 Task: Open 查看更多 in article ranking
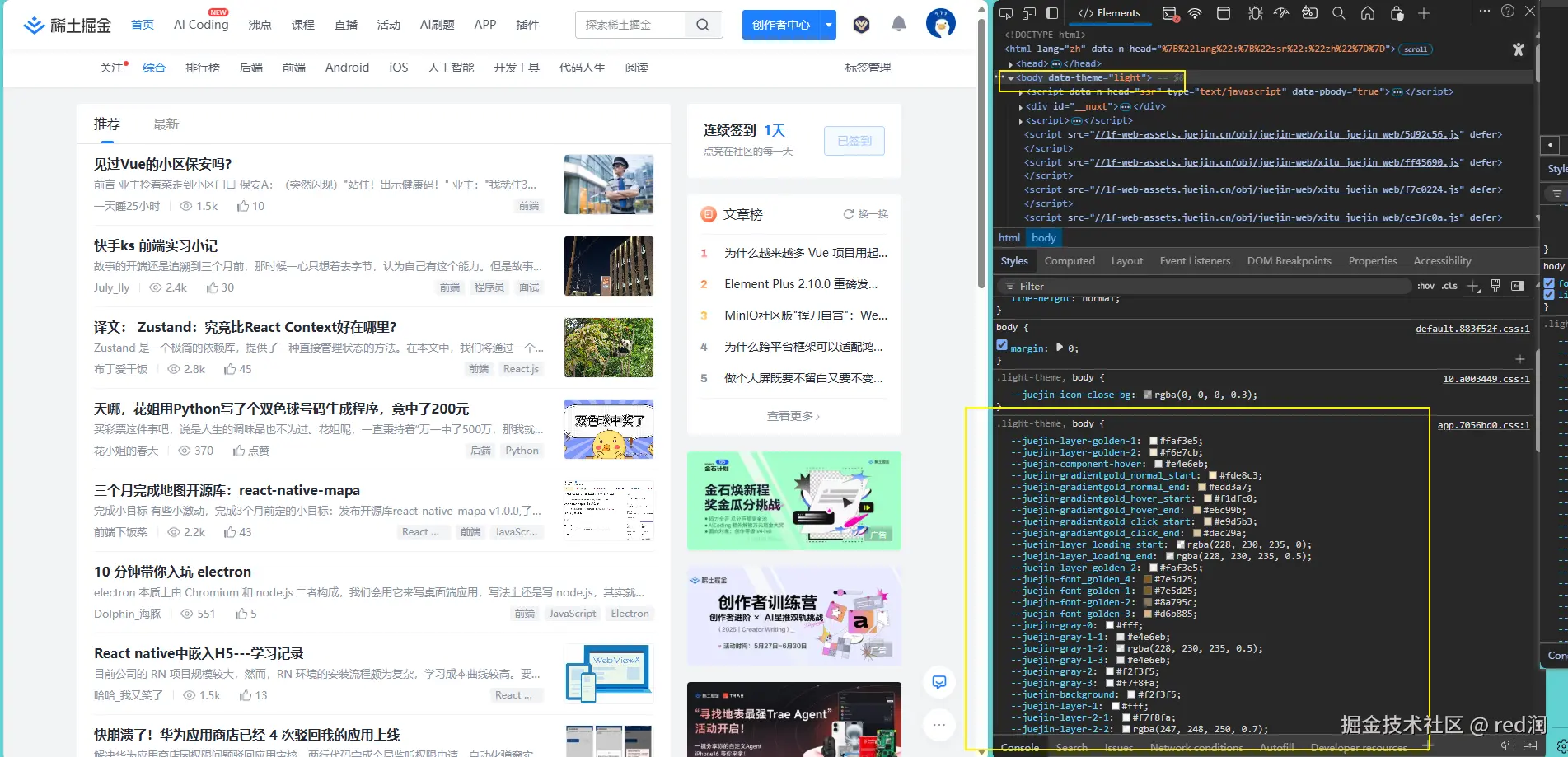tap(793, 416)
